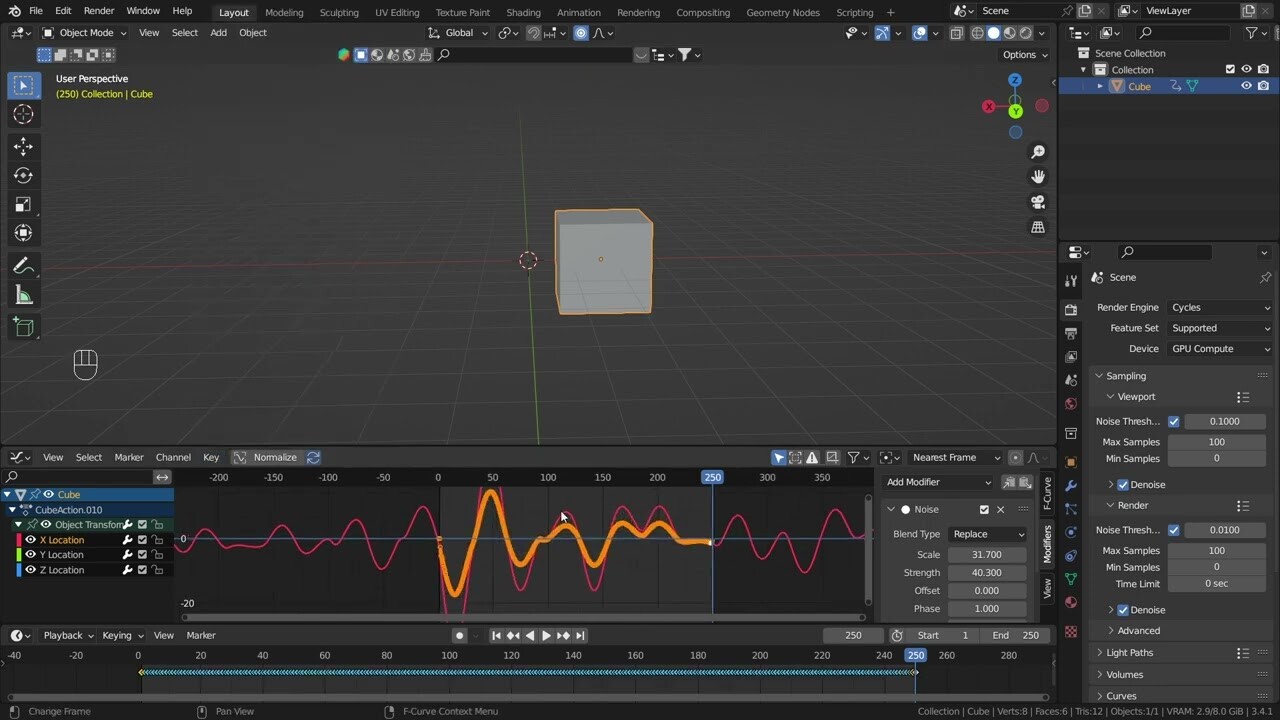Toggle visibility of Z Location channel
The image size is (1280, 720).
30,570
